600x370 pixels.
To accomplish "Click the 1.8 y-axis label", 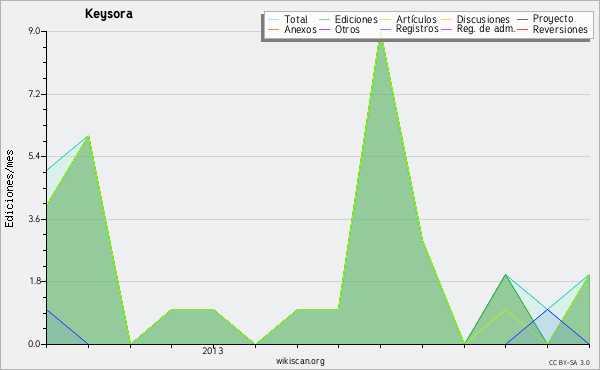I will pyautogui.click(x=34, y=281).
